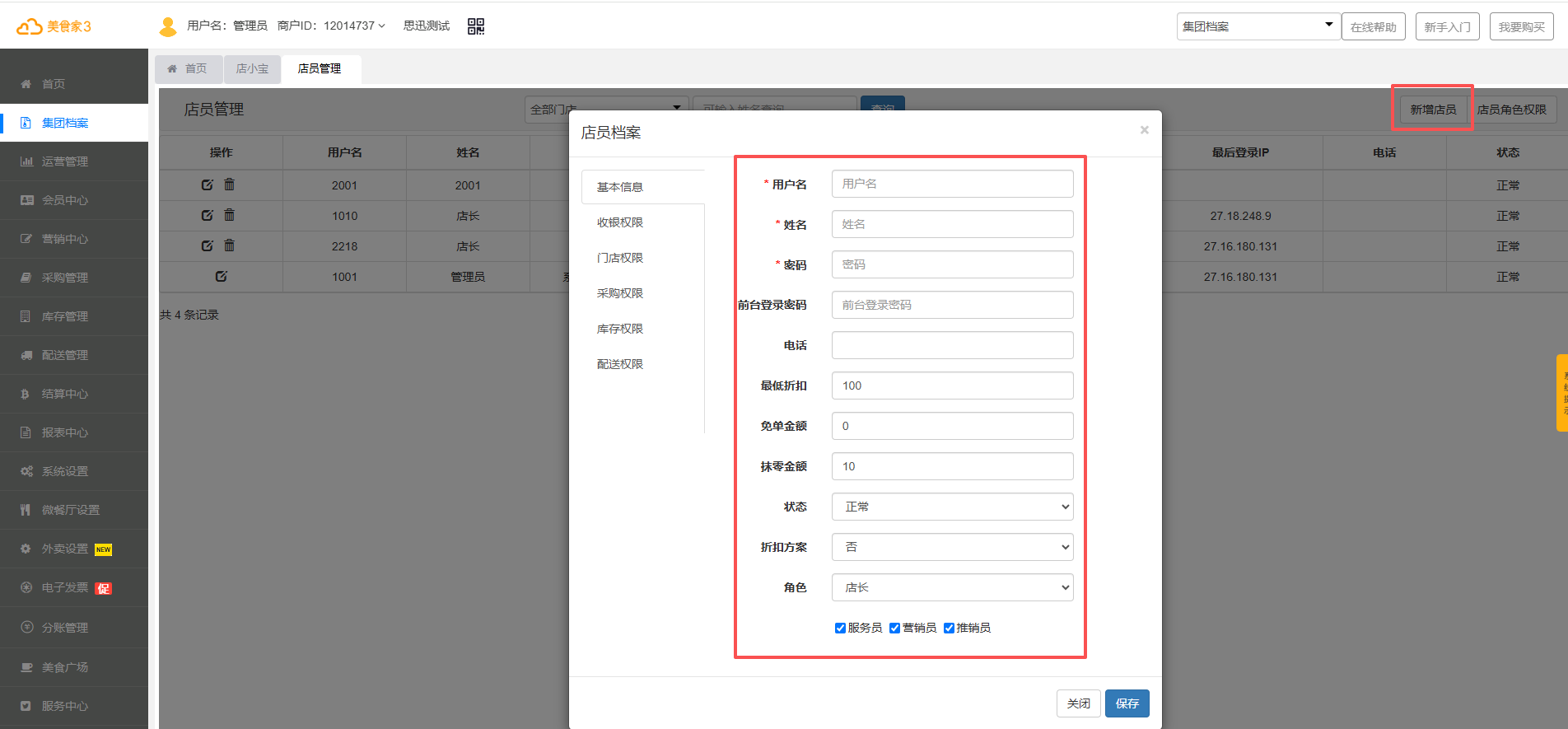This screenshot has width=1568, height=729.
Task: Open the 角色 dropdown showing 店长
Action: pos(952,587)
